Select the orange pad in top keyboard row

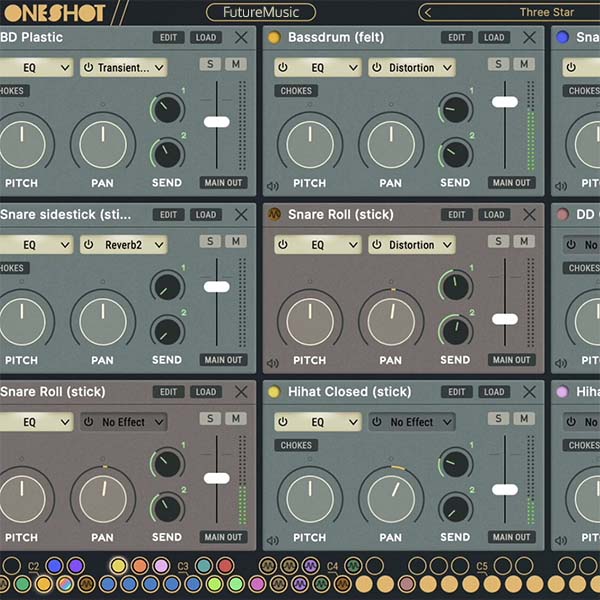tap(140, 566)
